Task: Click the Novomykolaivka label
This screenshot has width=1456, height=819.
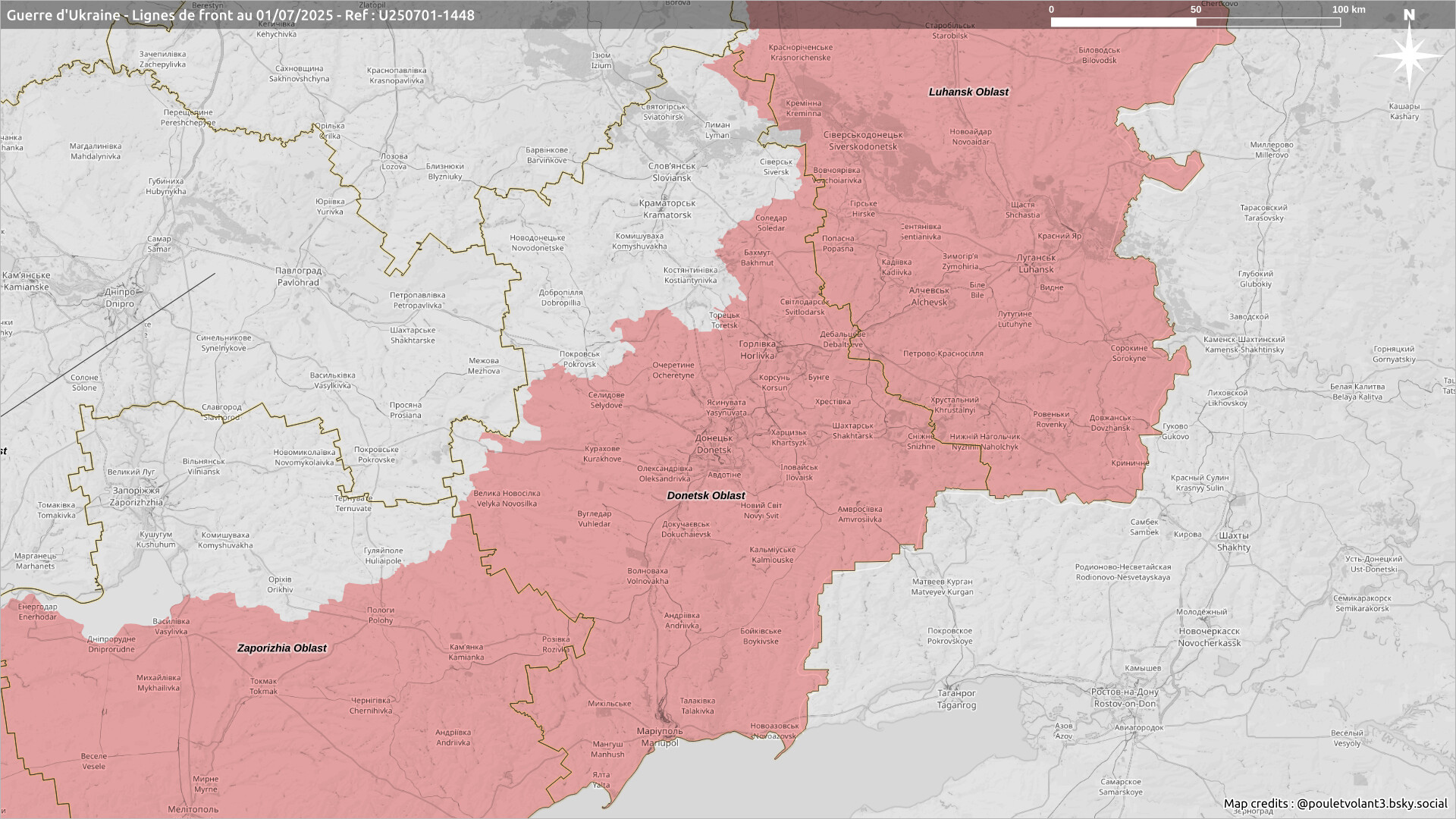Action: click(304, 457)
